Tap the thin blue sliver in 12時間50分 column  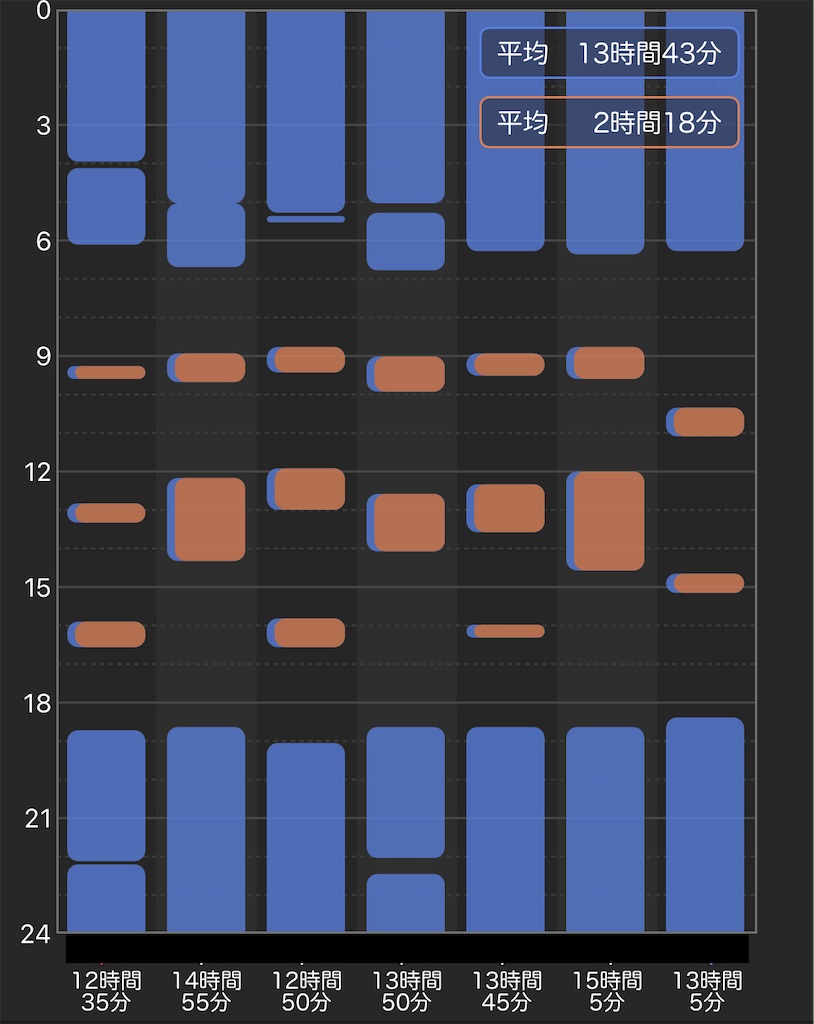pyautogui.click(x=306, y=219)
